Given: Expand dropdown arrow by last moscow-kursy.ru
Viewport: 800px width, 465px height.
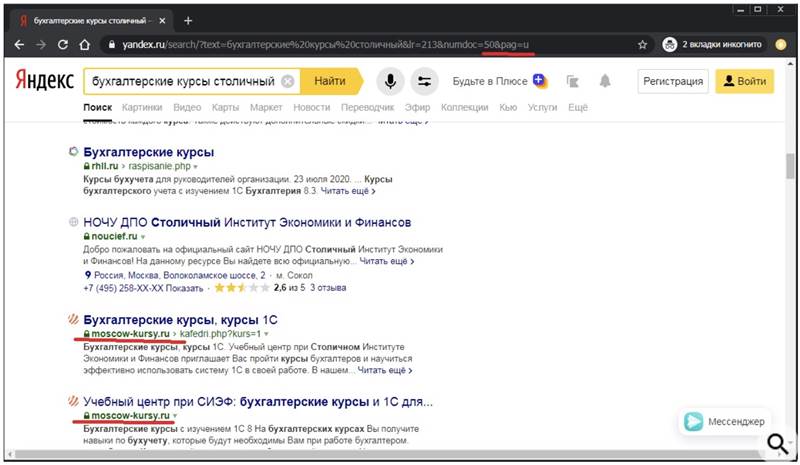Looking at the screenshot, I should (x=175, y=416).
